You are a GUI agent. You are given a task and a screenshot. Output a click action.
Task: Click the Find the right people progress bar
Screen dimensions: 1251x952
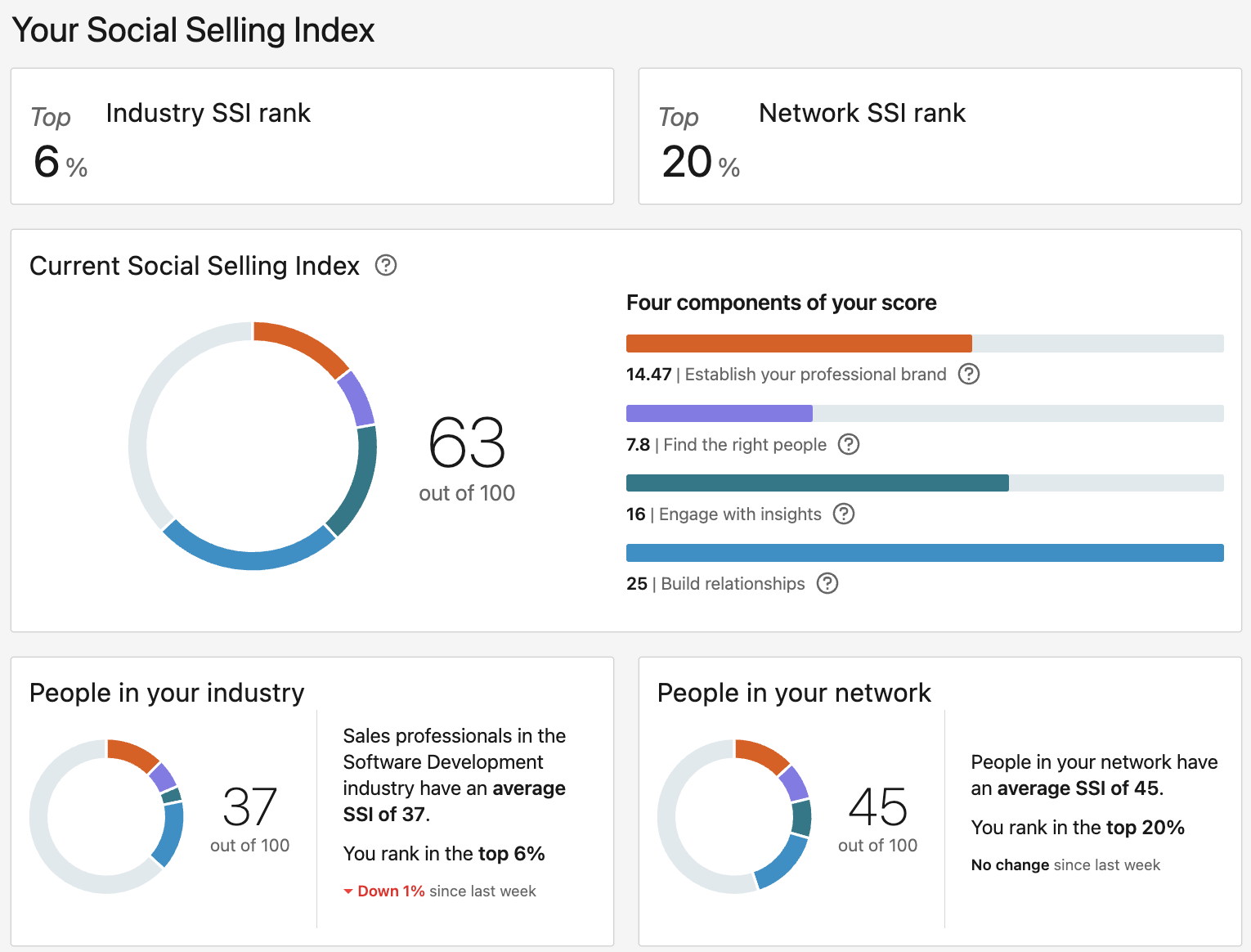pos(718,413)
